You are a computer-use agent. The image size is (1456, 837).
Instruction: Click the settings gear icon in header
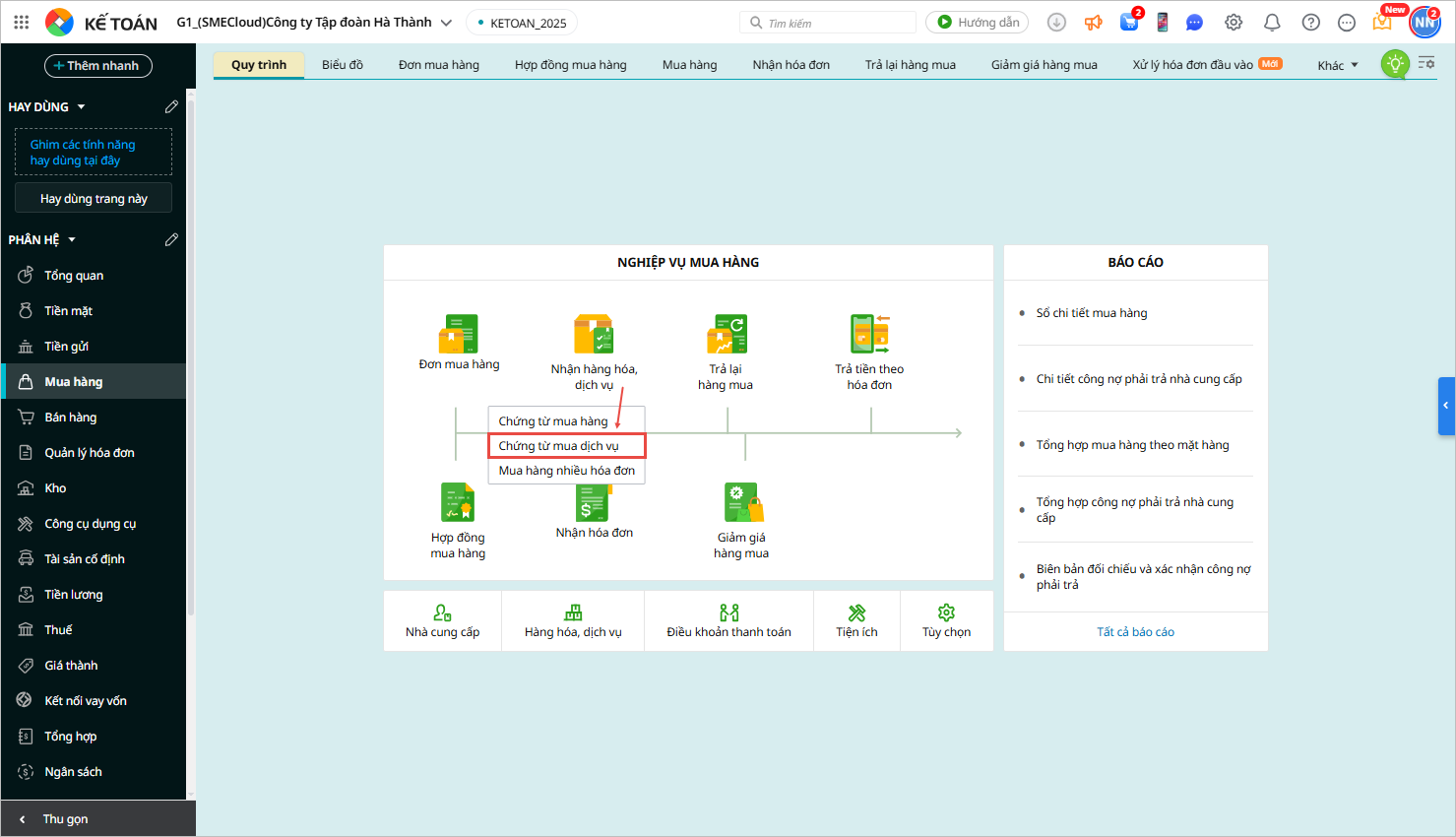tap(1234, 23)
